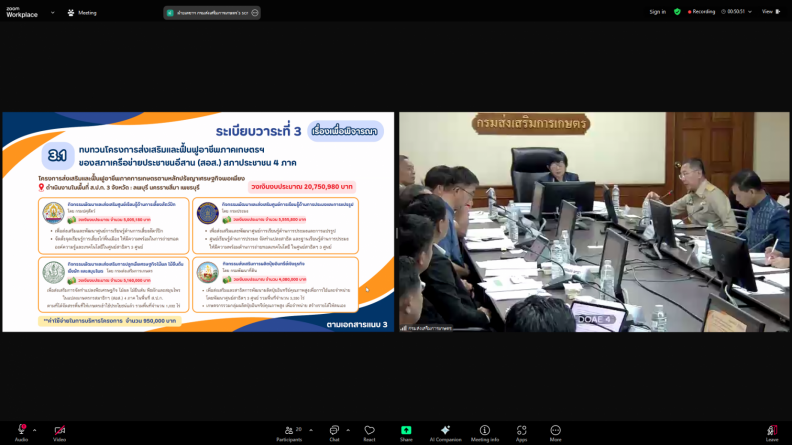Image resolution: width=792 pixels, height=445 pixels.
Task: Open screen share options in green banner
Action: pos(255,13)
